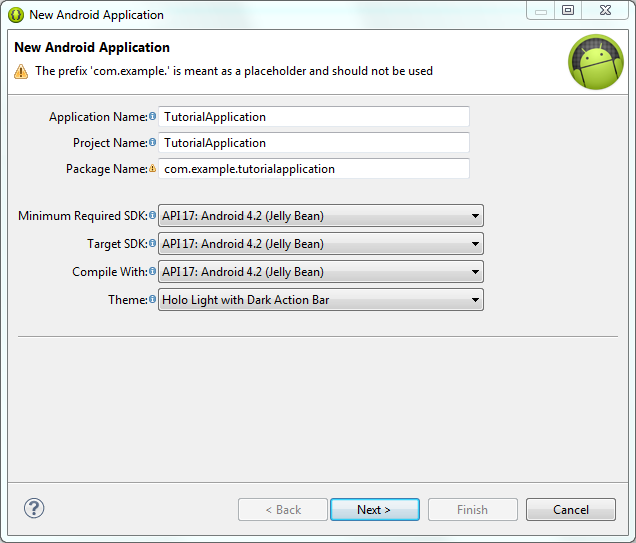Image resolution: width=636 pixels, height=543 pixels.
Task: Click info icon beside Project Name
Action: (153, 142)
